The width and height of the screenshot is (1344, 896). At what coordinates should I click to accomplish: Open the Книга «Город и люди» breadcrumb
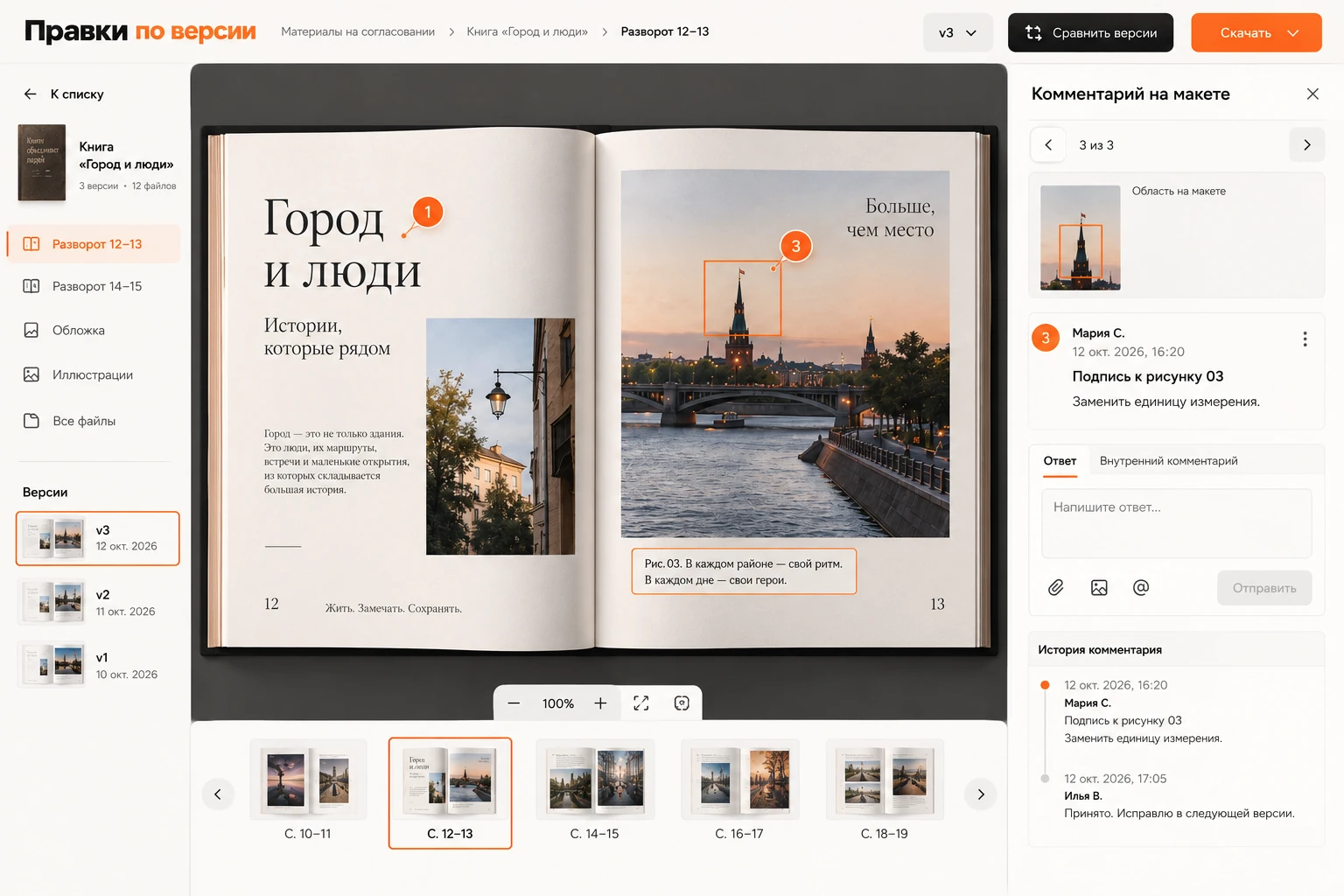pyautogui.click(x=527, y=31)
